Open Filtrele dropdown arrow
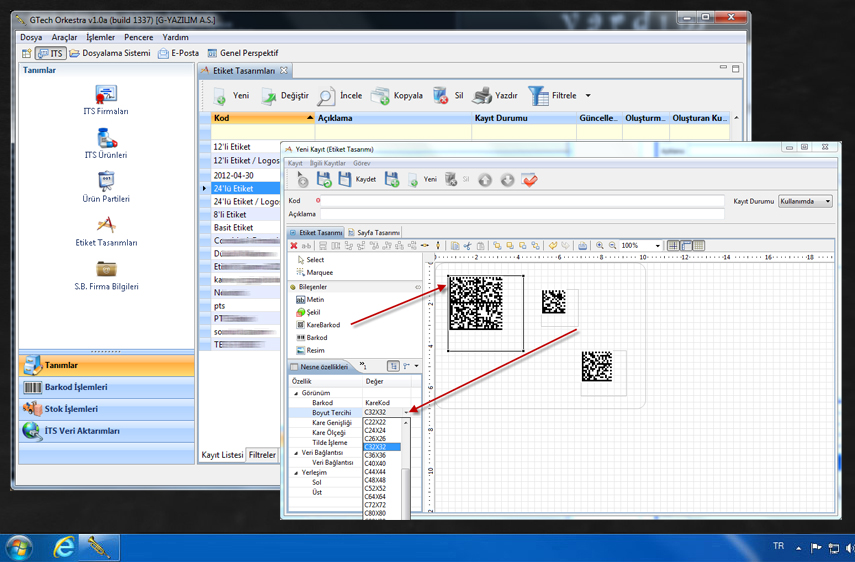Viewport: 855px width, 562px height. (x=588, y=95)
